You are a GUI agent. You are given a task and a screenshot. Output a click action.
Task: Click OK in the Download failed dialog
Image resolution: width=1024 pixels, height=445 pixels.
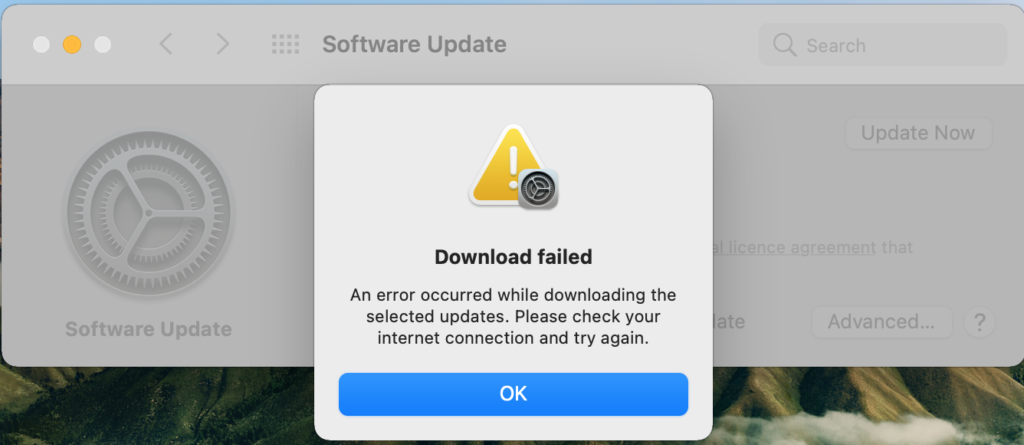(513, 394)
